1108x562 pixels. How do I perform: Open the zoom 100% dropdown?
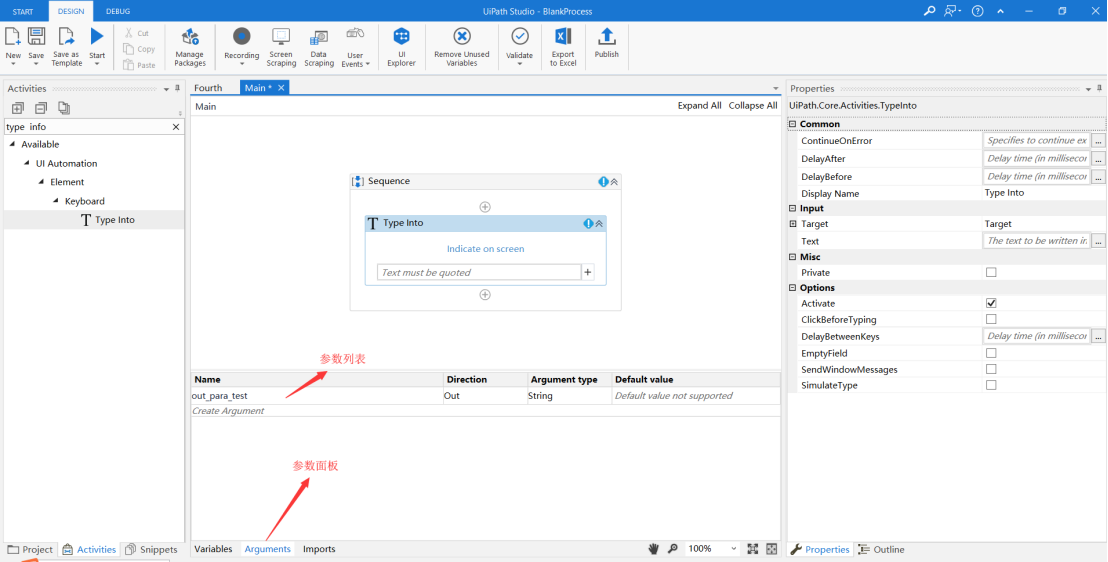click(x=733, y=549)
